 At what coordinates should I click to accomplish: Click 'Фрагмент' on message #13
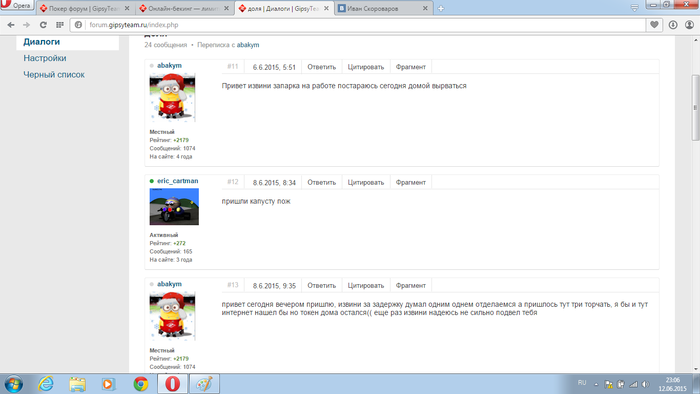[x=411, y=286]
